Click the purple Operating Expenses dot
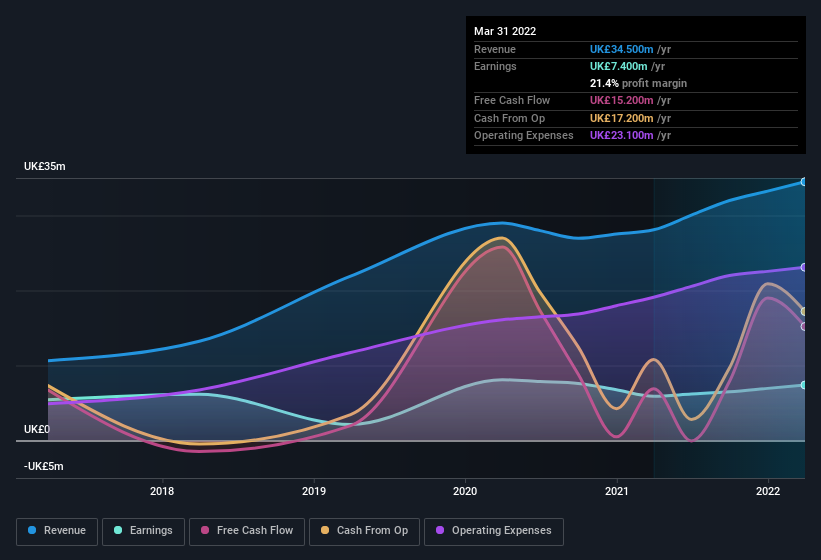The height and width of the screenshot is (560, 821). [441, 531]
